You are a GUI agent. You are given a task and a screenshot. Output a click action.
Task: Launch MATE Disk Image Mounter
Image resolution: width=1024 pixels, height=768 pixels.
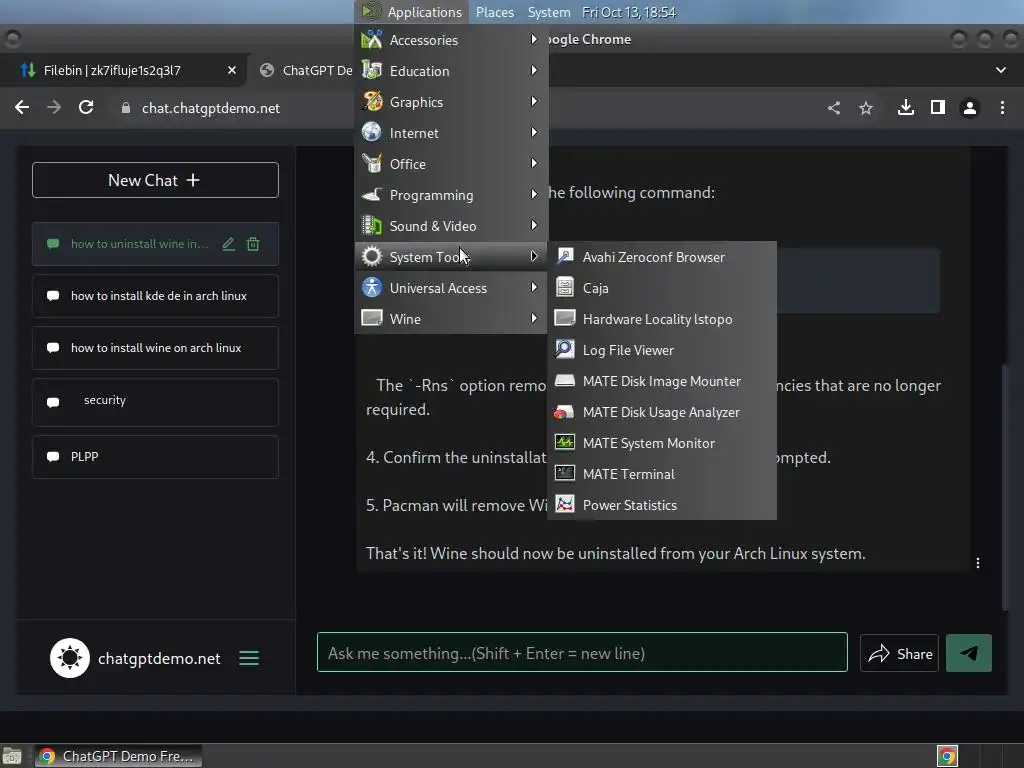(662, 381)
